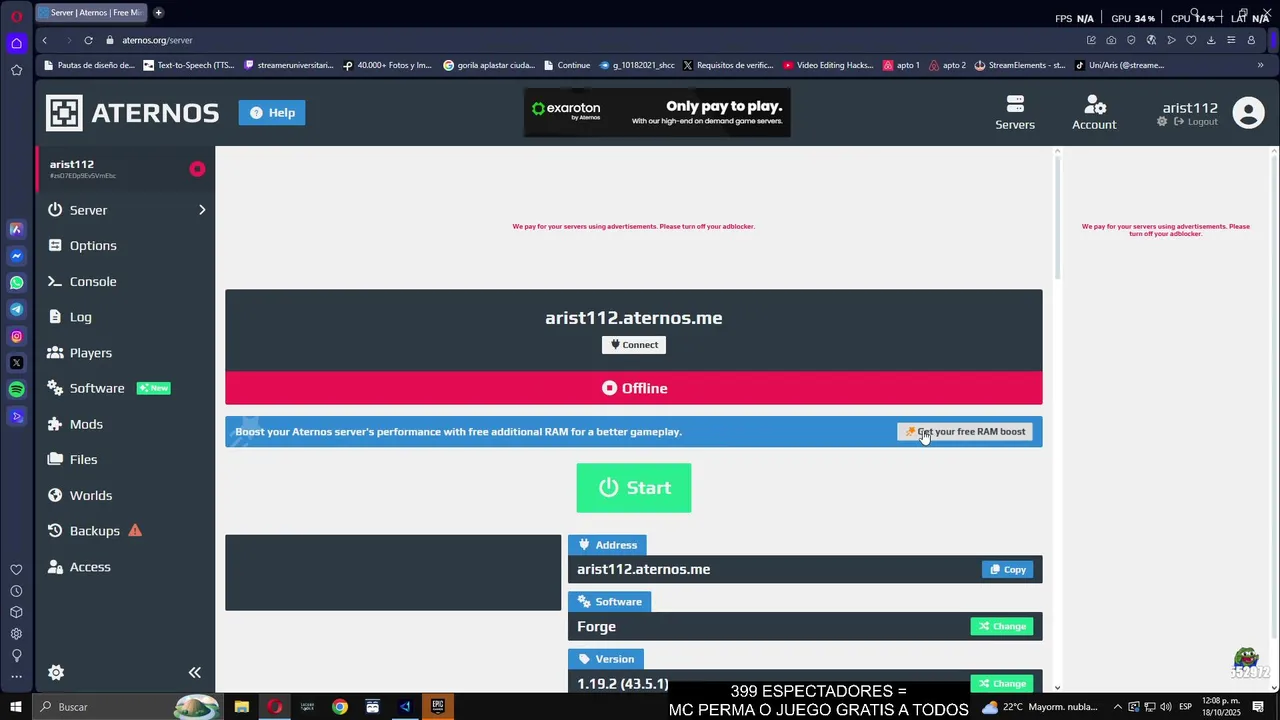Click the browser back arrow

(x=45, y=40)
